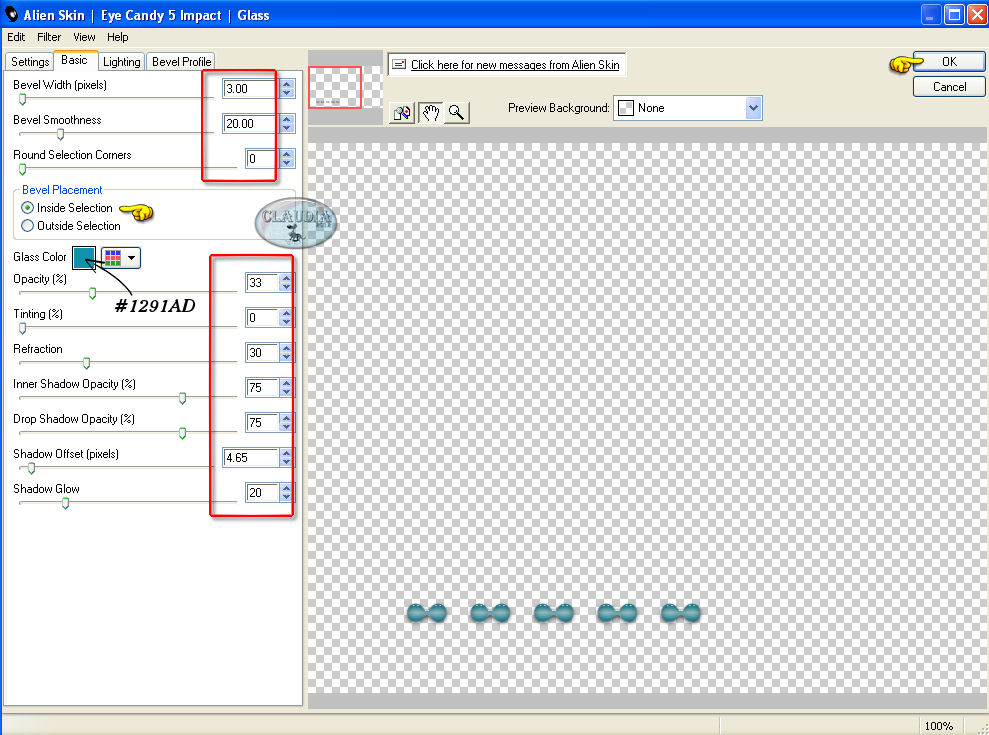Click the Inner Shadow Opacity spinner arrows
The width and height of the screenshot is (989, 735).
pos(287,388)
